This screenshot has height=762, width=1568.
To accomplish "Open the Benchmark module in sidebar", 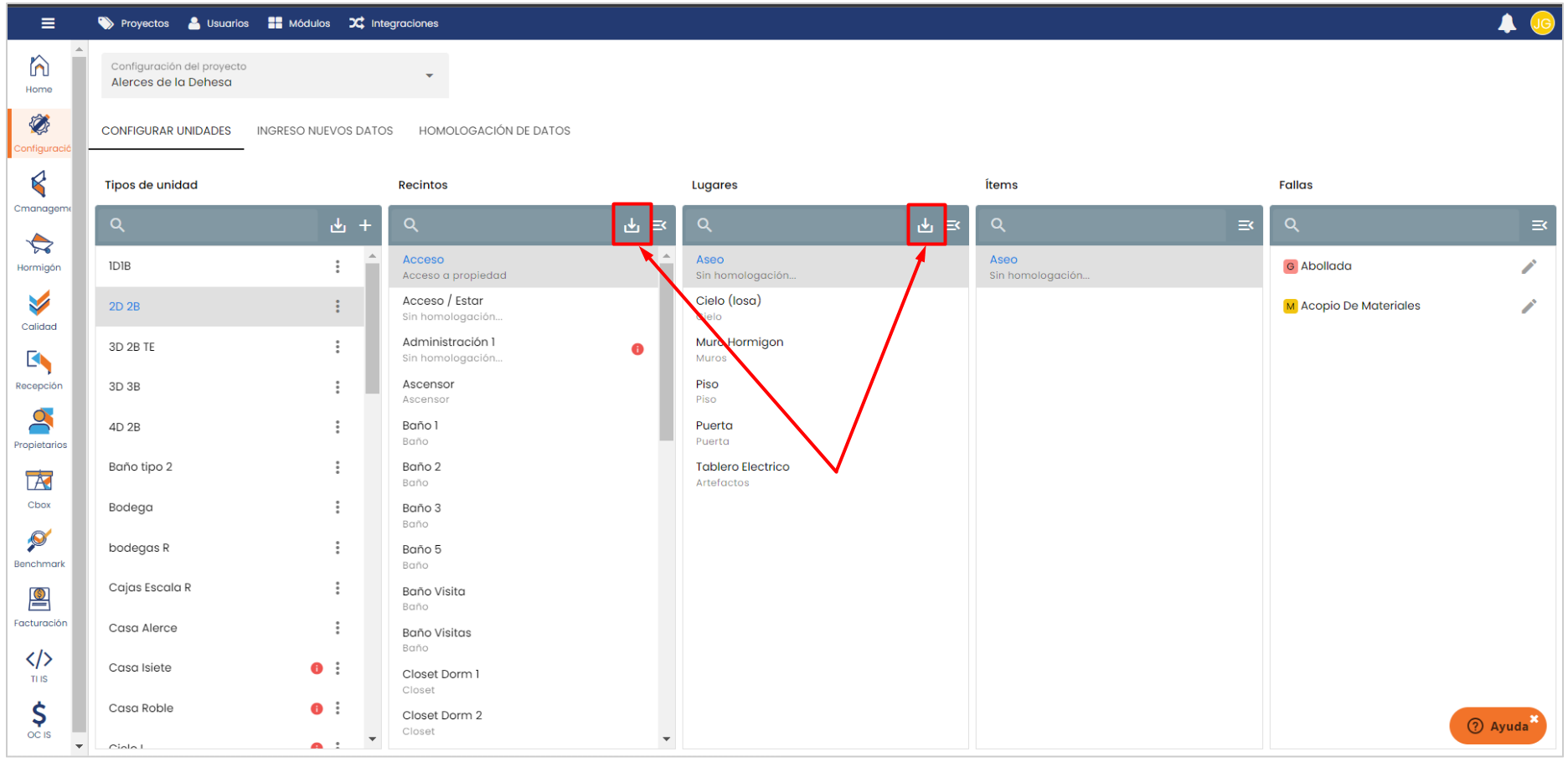I will 39,548.
